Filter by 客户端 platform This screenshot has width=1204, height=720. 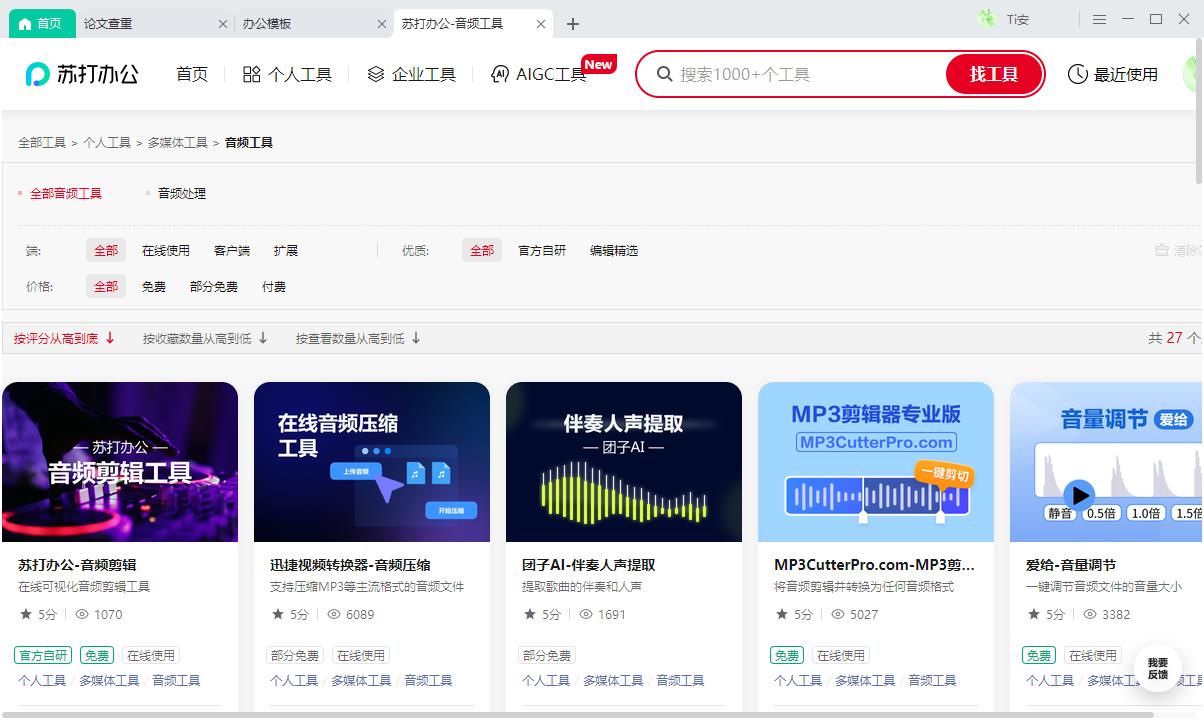coord(232,251)
